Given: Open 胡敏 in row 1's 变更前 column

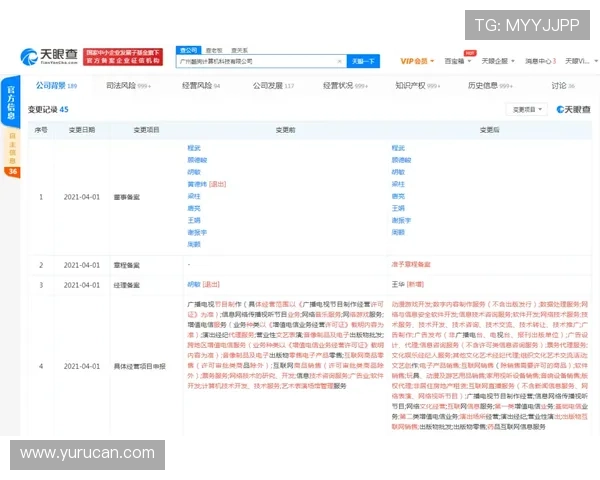Looking at the screenshot, I should click(194, 172).
